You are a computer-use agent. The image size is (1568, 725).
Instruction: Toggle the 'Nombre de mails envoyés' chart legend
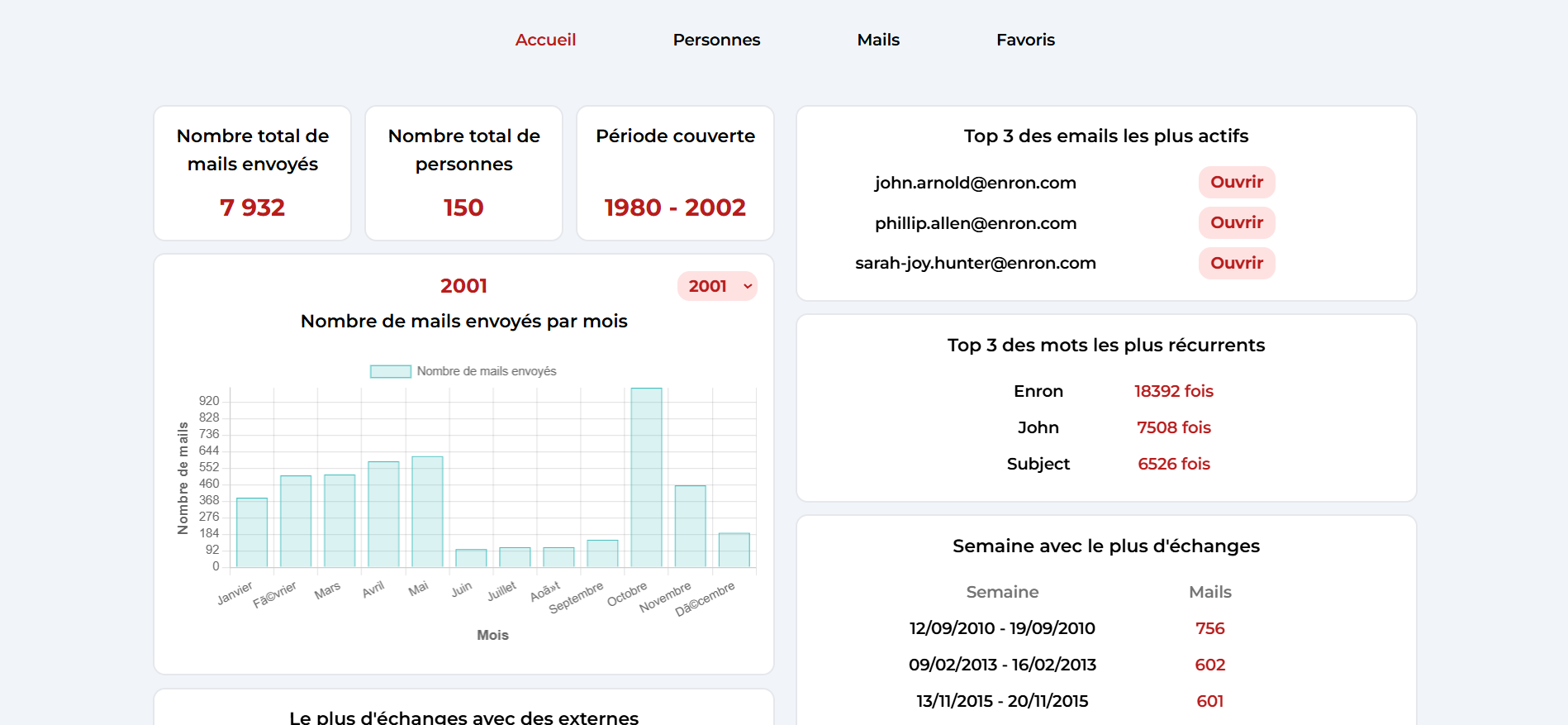[x=463, y=371]
